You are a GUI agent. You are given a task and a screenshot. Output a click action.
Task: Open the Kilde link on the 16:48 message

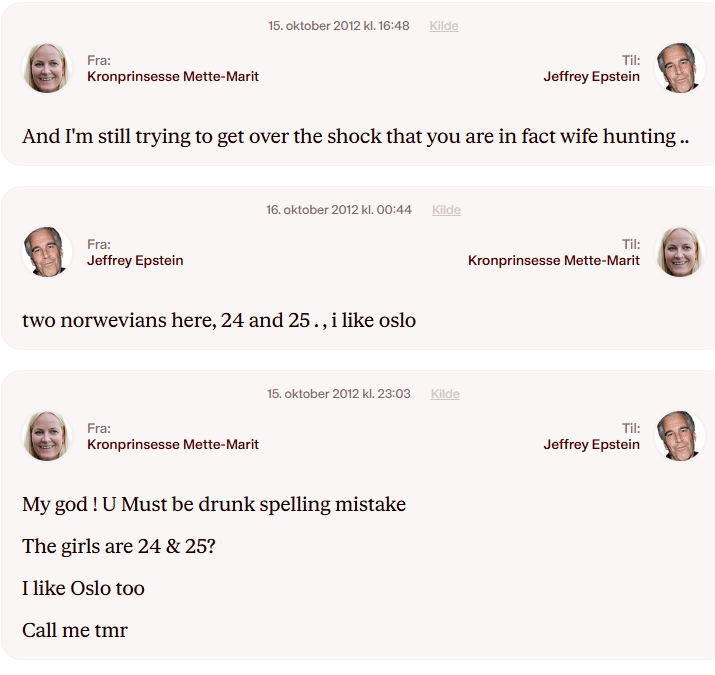pos(444,26)
